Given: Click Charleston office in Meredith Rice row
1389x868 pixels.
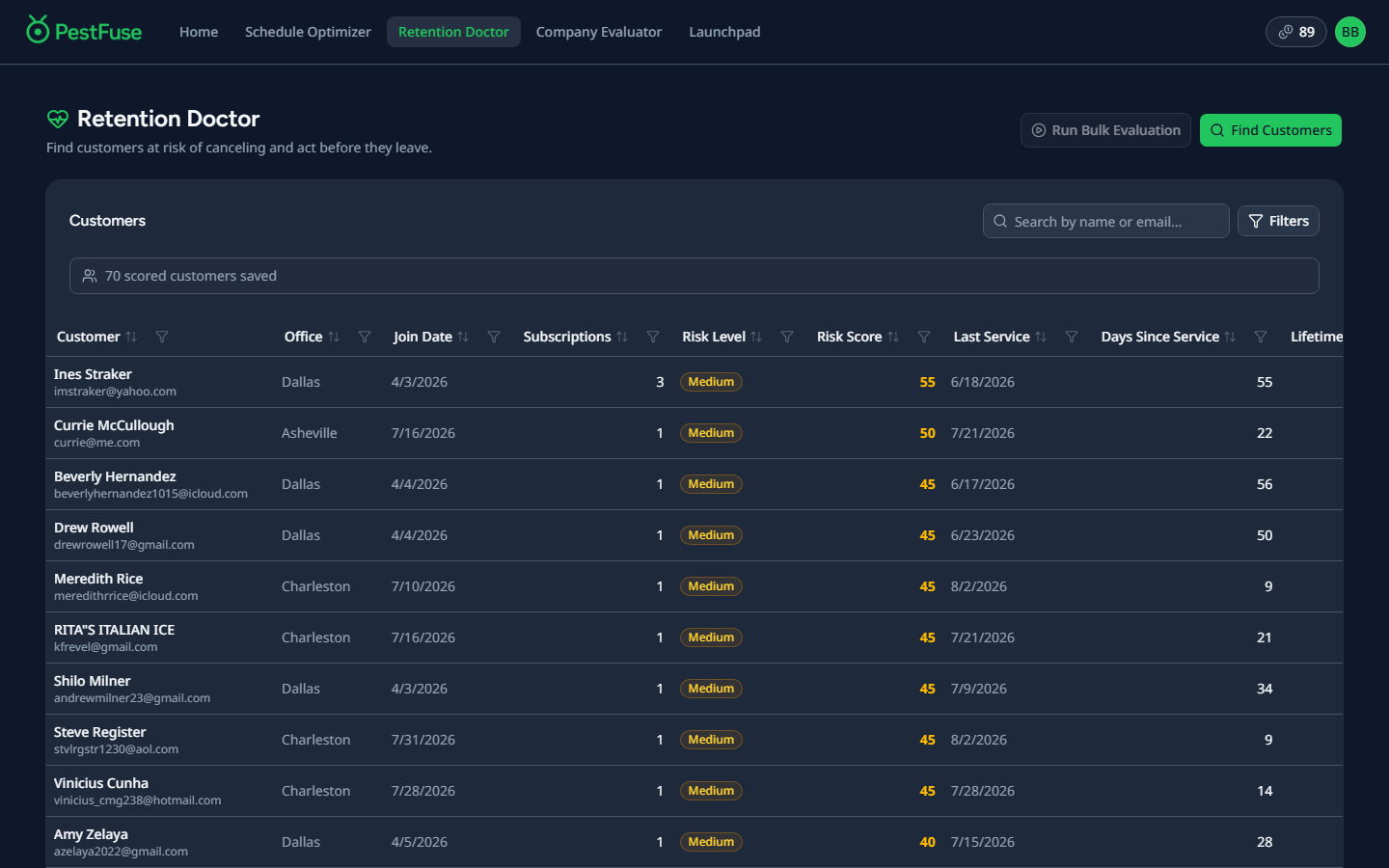Looking at the screenshot, I should click(315, 586).
